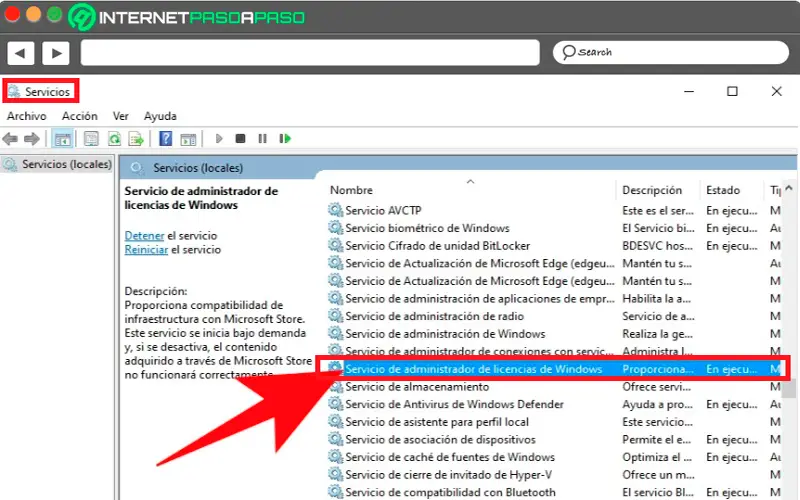Viewport: 800px width, 500px height.
Task: Click the Detener el servicio link
Action: tap(144, 236)
